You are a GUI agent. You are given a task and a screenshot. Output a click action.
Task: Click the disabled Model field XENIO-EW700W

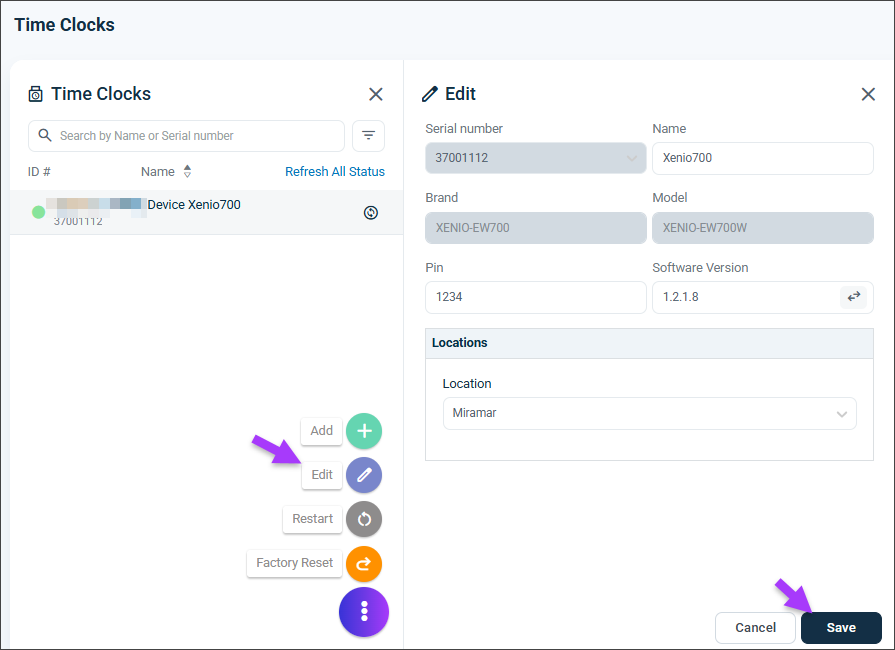click(763, 228)
